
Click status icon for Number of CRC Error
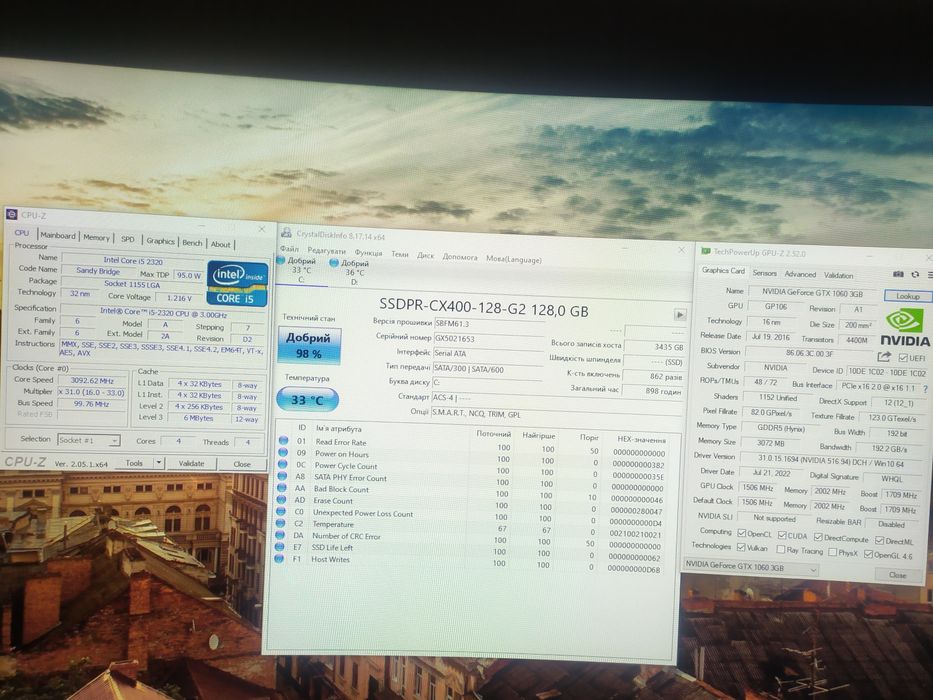tap(280, 535)
